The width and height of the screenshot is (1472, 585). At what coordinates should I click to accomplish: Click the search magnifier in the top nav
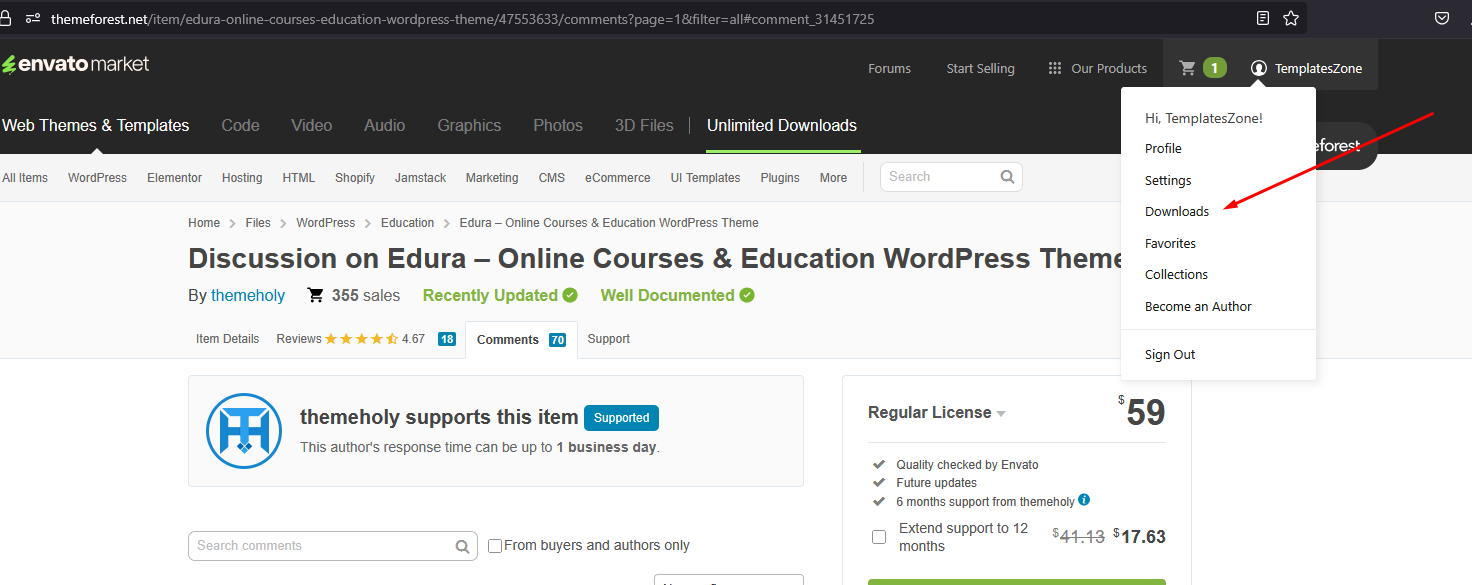pyautogui.click(x=1007, y=177)
